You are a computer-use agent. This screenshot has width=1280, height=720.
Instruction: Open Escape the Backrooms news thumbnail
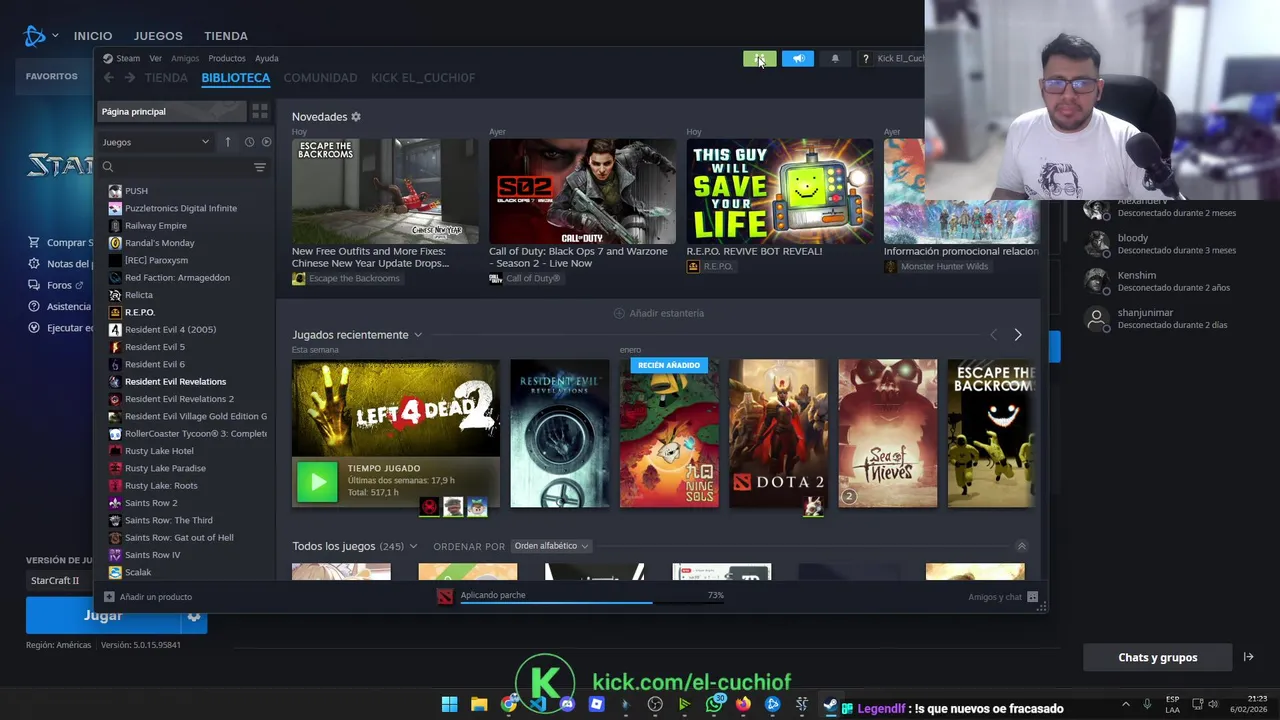pos(385,191)
